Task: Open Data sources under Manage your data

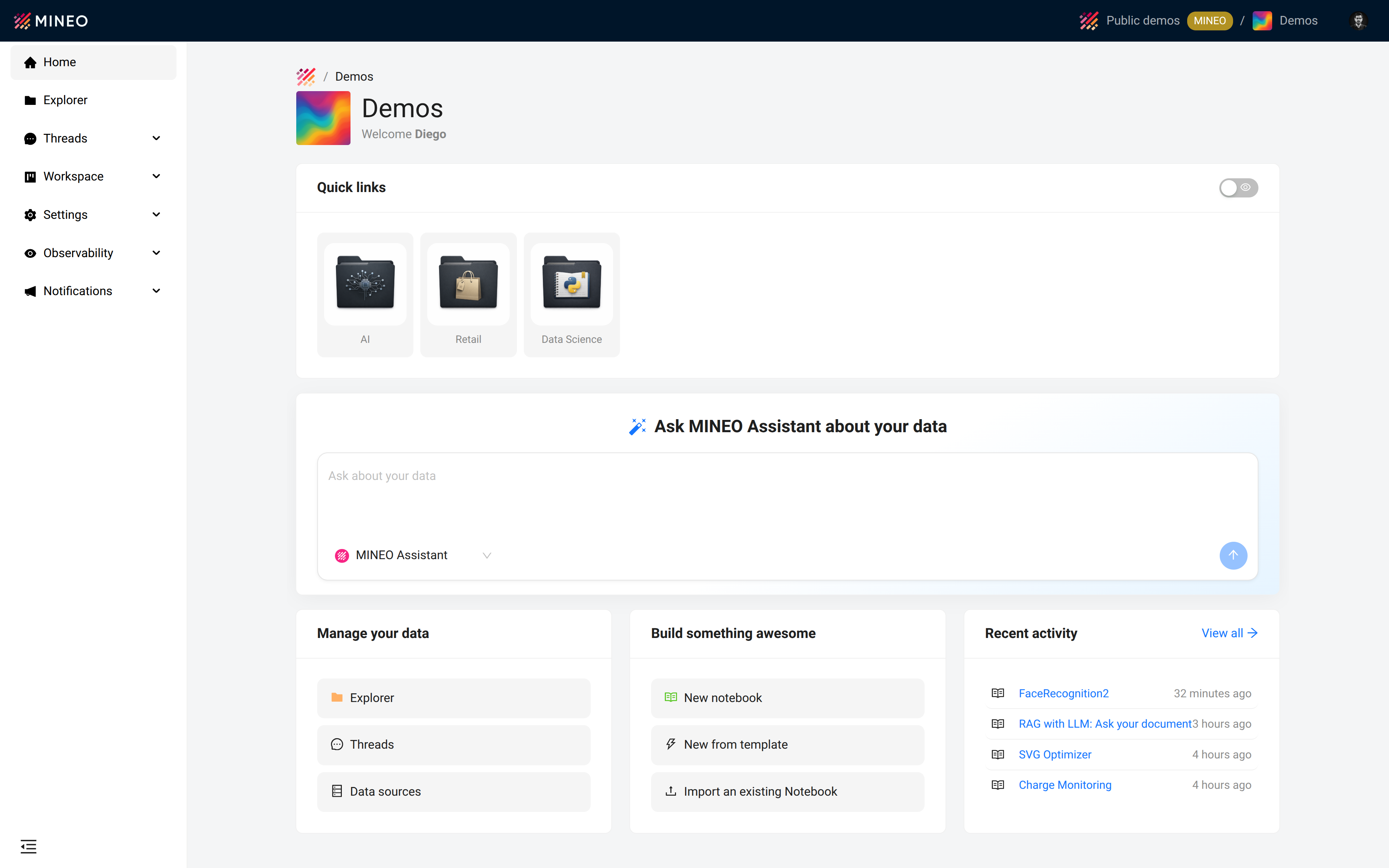Action: point(454,791)
